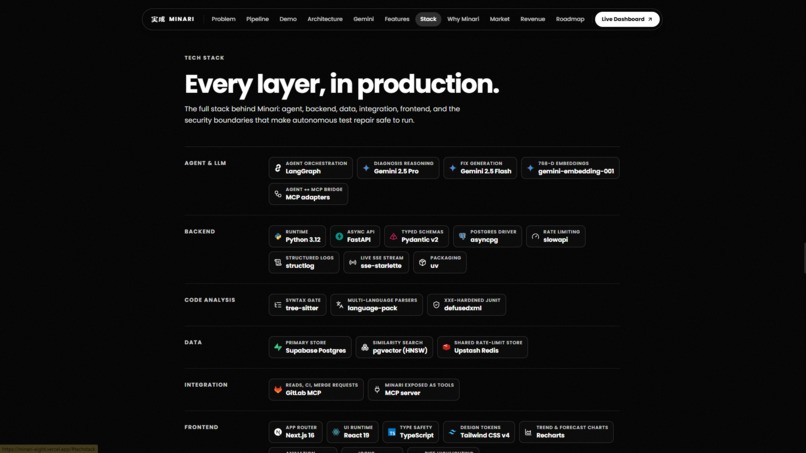Click the Pydantic v2 icon
The image size is (806, 453).
pyautogui.click(x=393, y=236)
